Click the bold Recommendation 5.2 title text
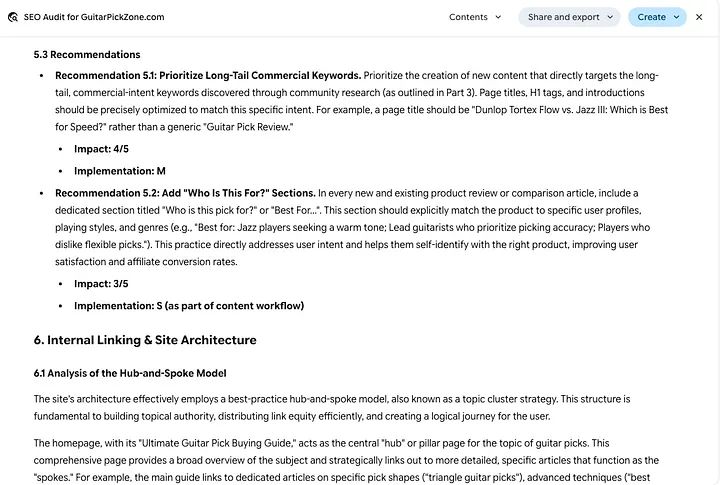The image size is (720, 485). pyautogui.click(x=185, y=193)
